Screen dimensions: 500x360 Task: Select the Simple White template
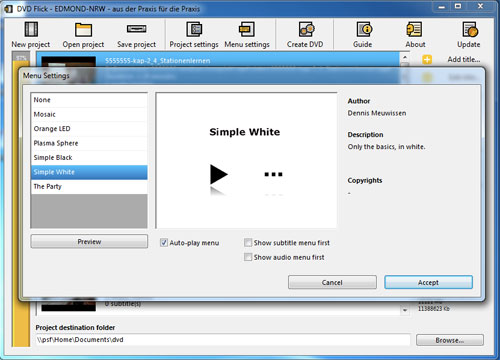(89, 172)
